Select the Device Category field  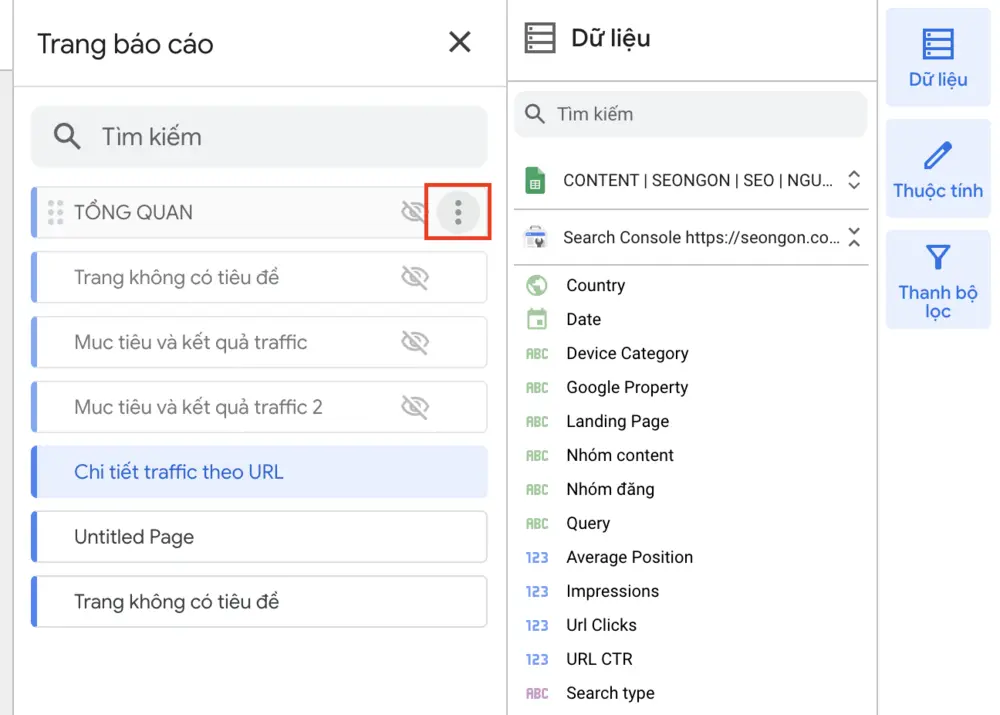pyautogui.click(x=628, y=353)
